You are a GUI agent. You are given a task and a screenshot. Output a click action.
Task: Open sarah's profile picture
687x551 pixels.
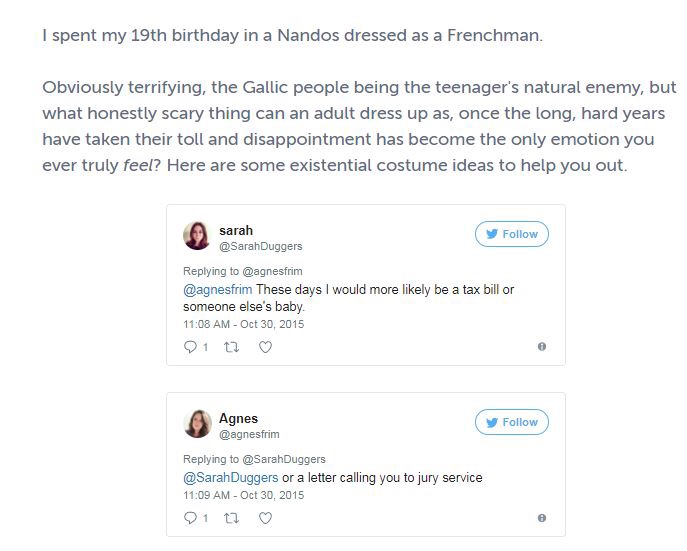(x=197, y=236)
